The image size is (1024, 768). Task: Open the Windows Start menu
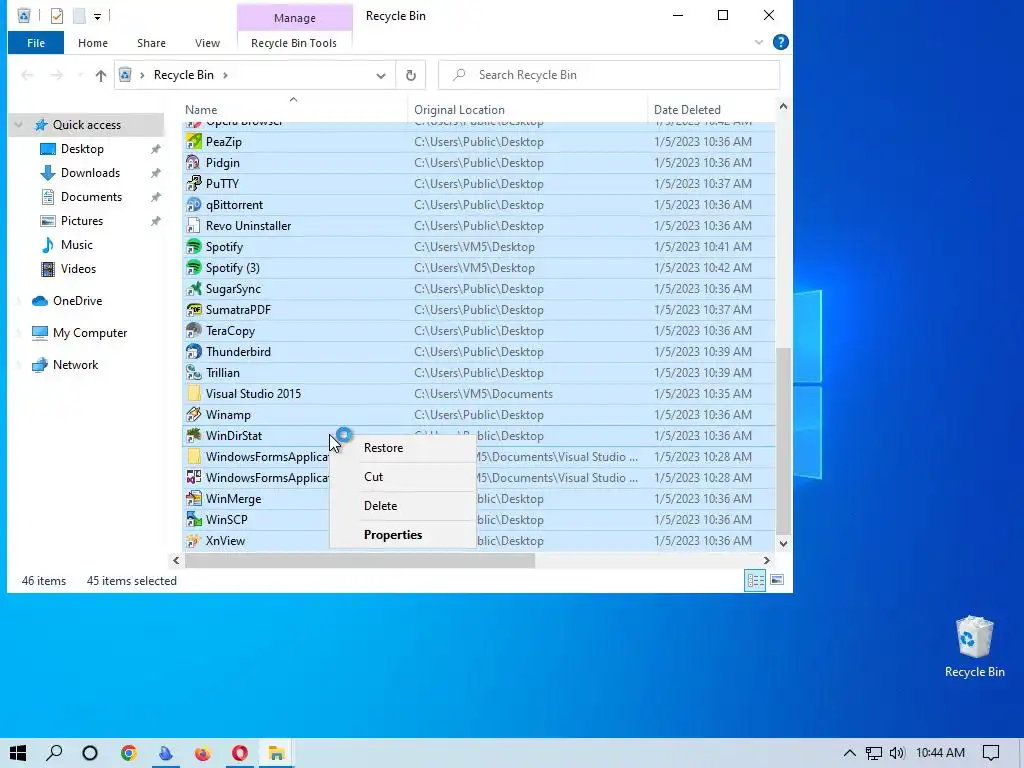[x=18, y=753]
